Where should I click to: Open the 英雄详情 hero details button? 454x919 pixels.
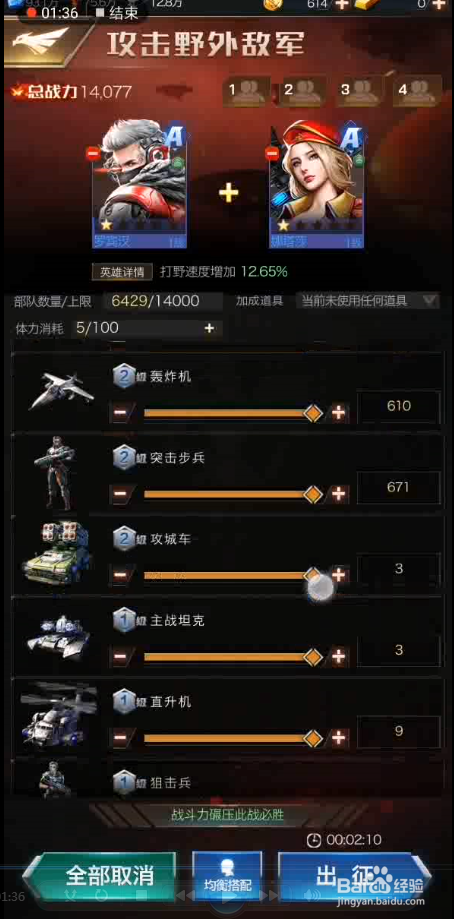click(122, 272)
